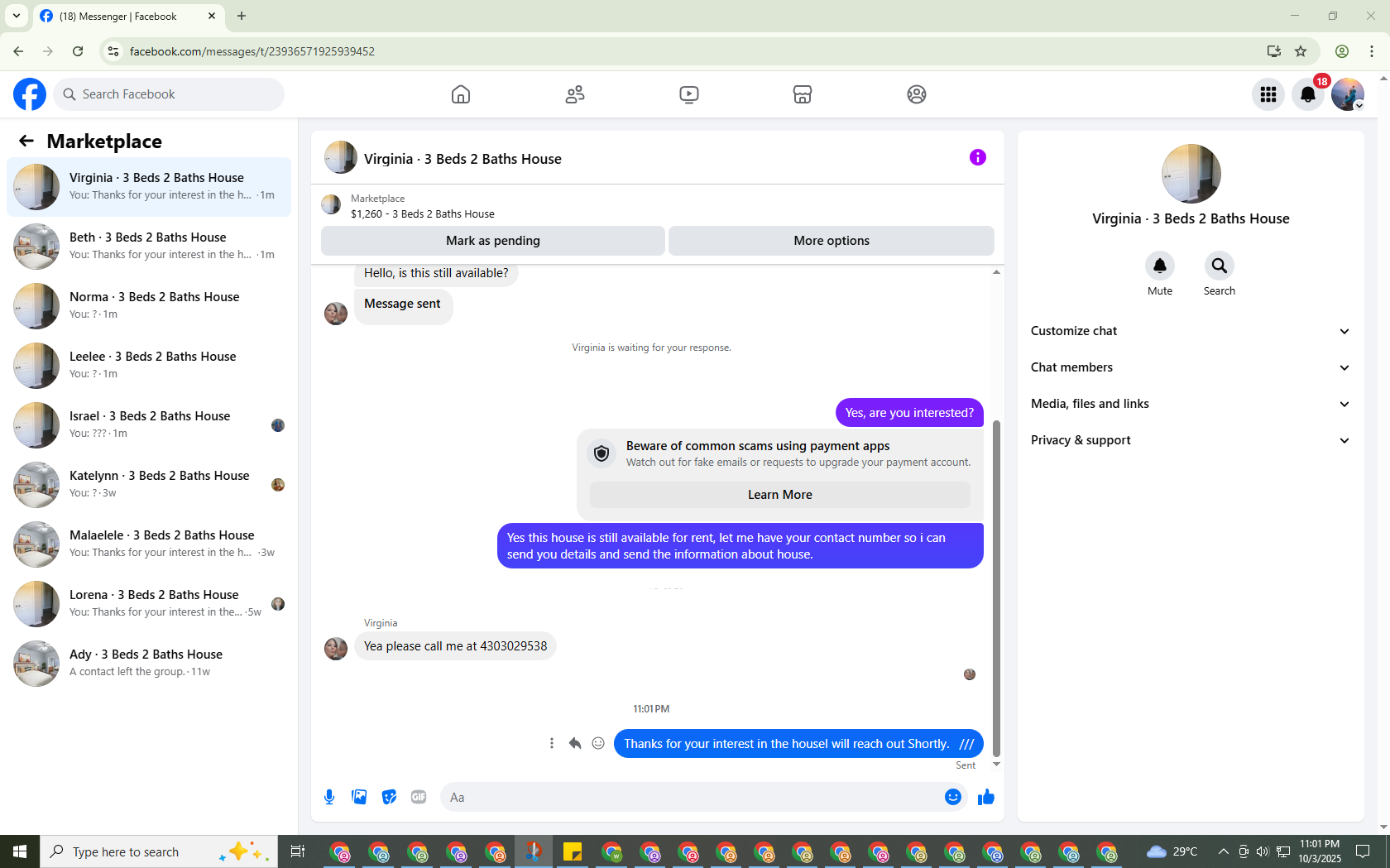Open the Marketplace storefront icon
Viewport: 1390px width, 868px height.
(803, 94)
